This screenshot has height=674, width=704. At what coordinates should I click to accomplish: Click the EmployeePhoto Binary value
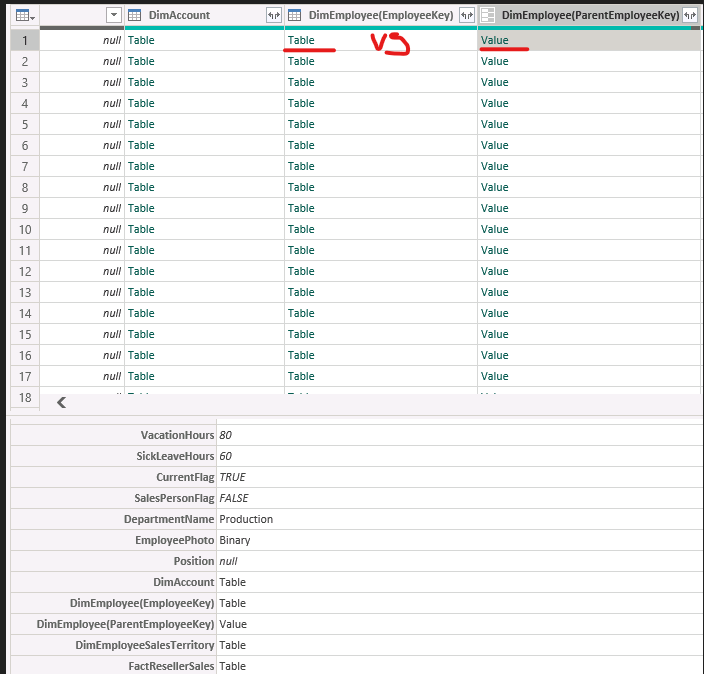[x=235, y=540]
